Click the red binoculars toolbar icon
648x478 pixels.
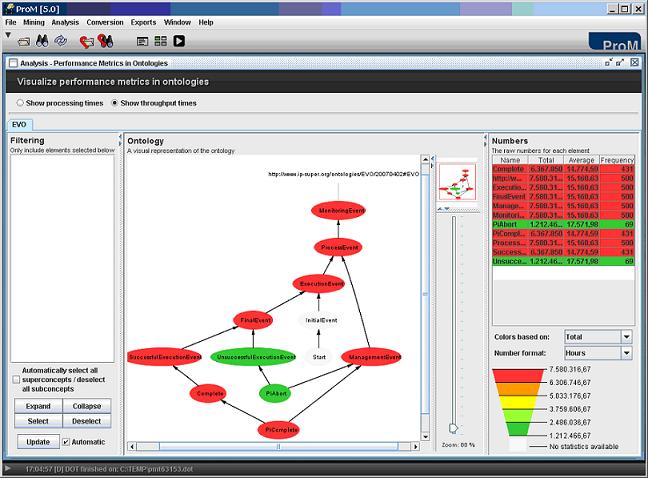point(106,41)
